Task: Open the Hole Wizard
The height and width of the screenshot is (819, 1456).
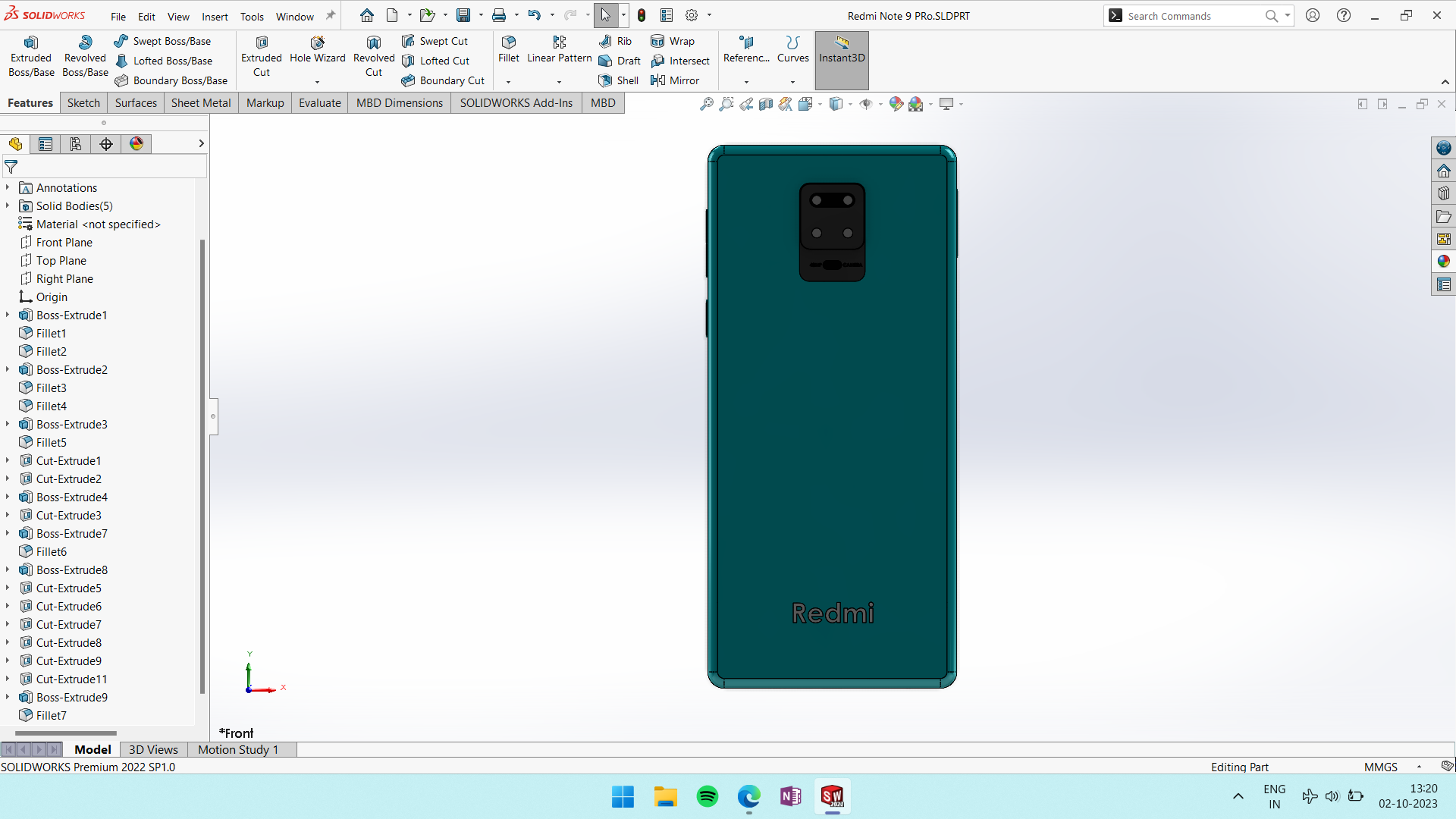Action: (317, 51)
